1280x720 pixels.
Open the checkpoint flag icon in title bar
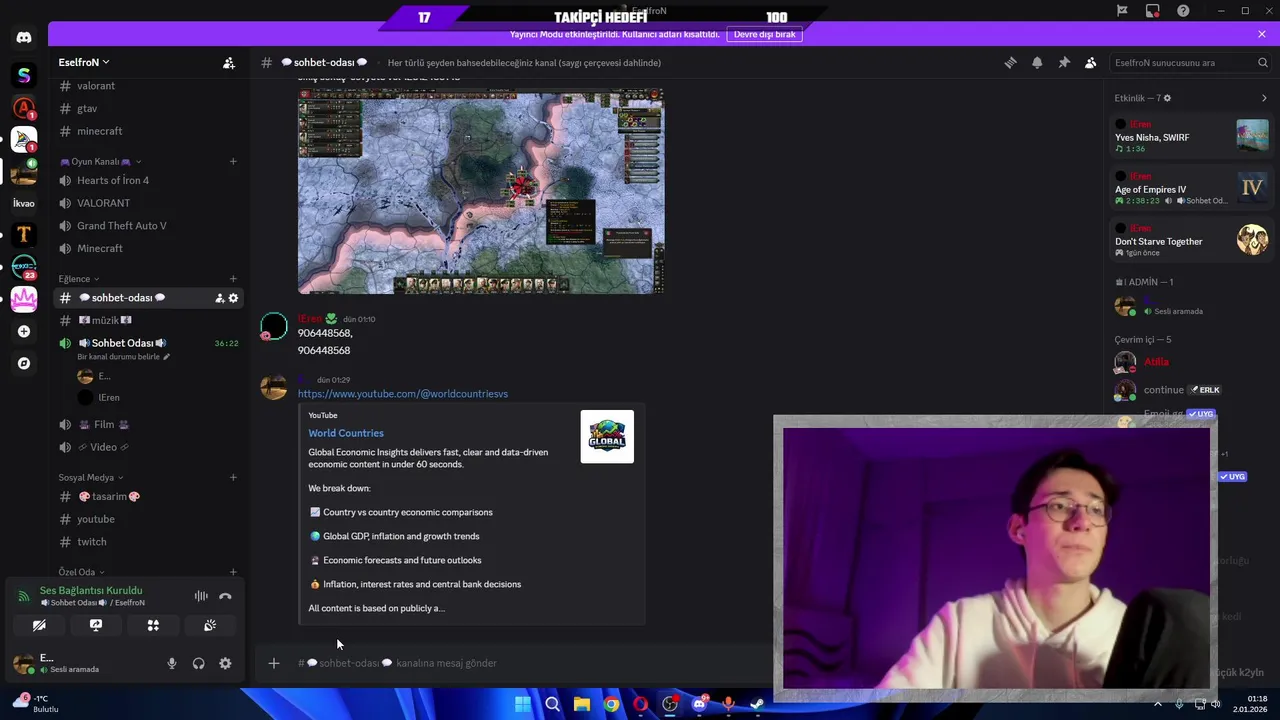1122,10
